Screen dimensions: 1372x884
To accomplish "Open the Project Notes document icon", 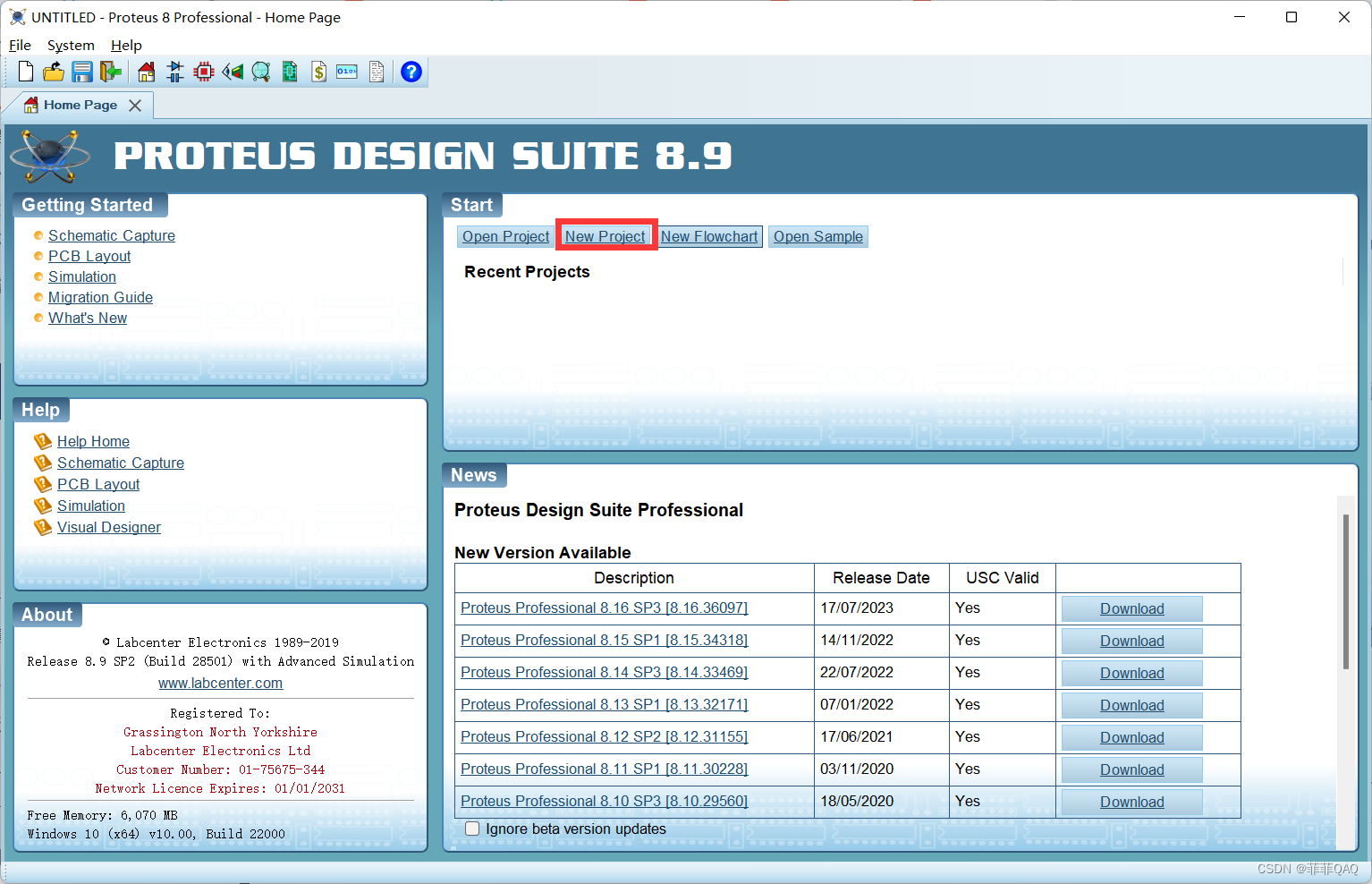I will pos(377,72).
